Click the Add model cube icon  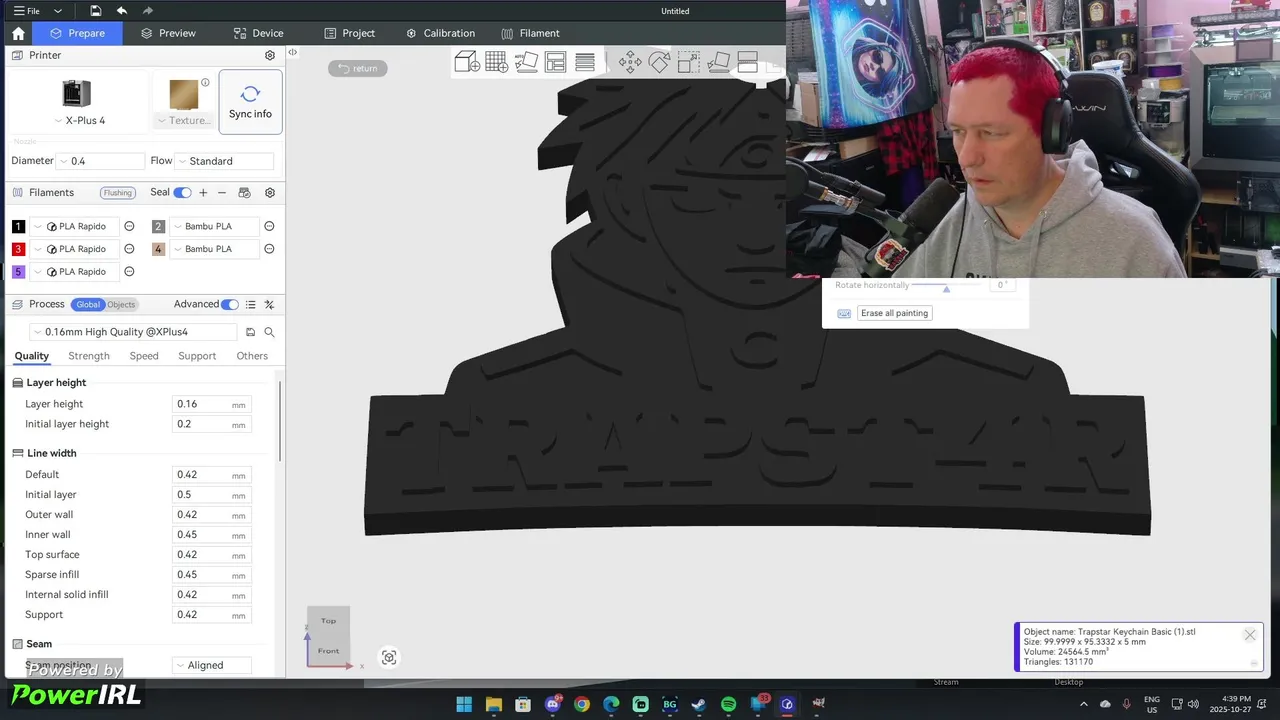pyautogui.click(x=467, y=62)
